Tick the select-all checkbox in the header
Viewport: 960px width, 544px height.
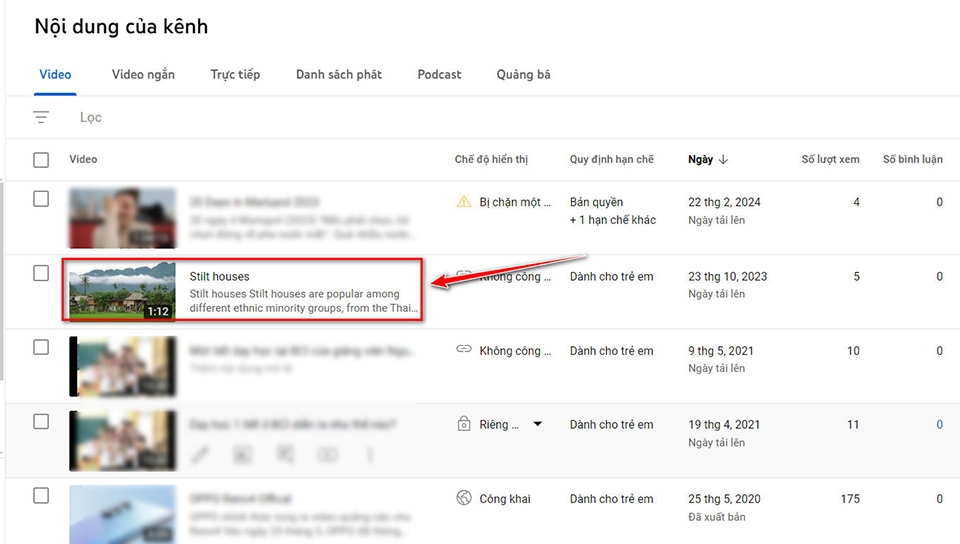(41, 160)
